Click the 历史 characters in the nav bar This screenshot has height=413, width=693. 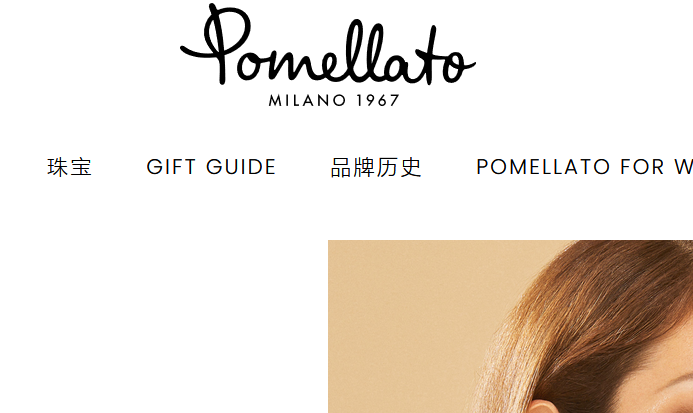[x=399, y=167]
